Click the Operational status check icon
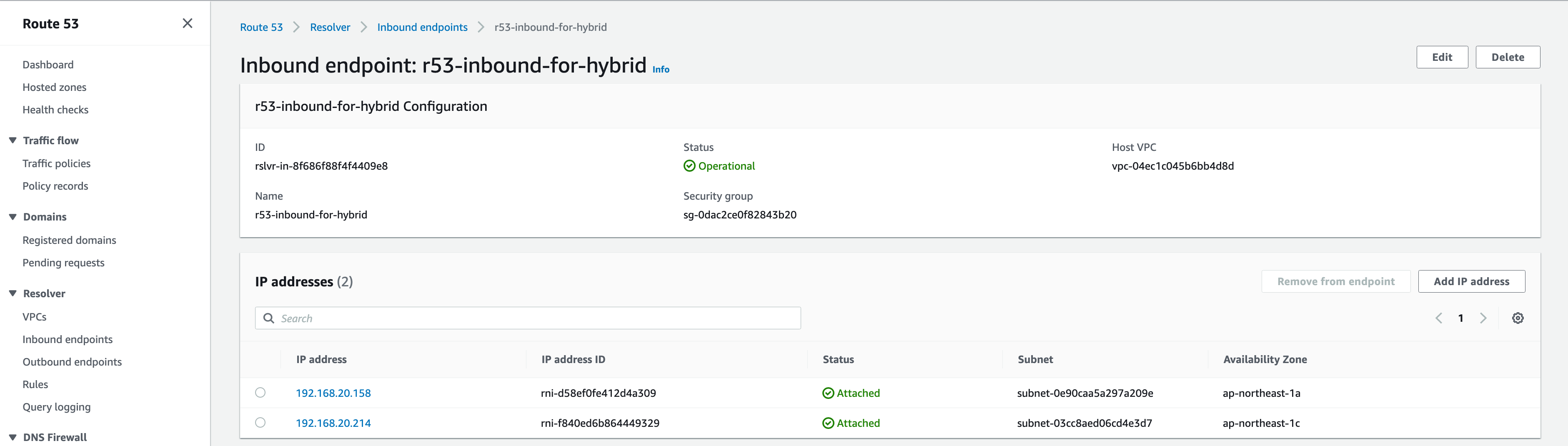Image resolution: width=1568 pixels, height=446 pixels. 689,166
